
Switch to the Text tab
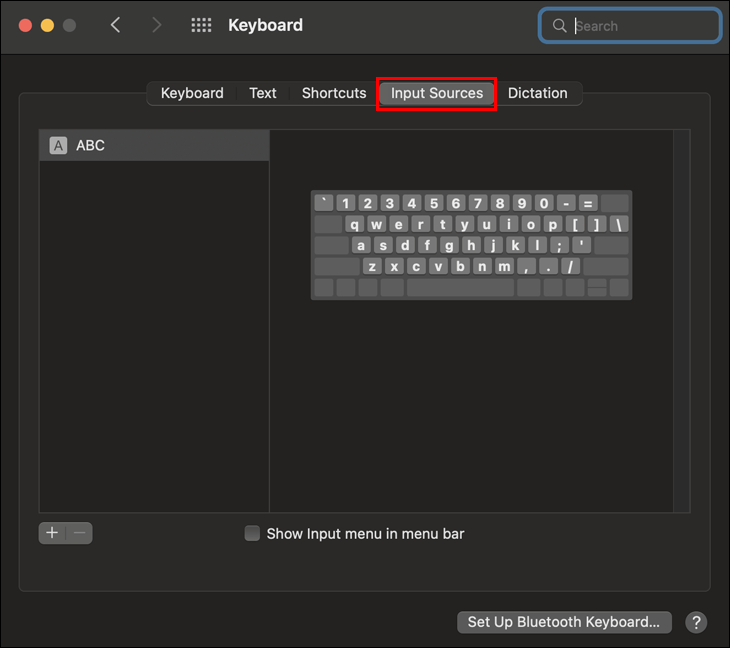(x=263, y=93)
